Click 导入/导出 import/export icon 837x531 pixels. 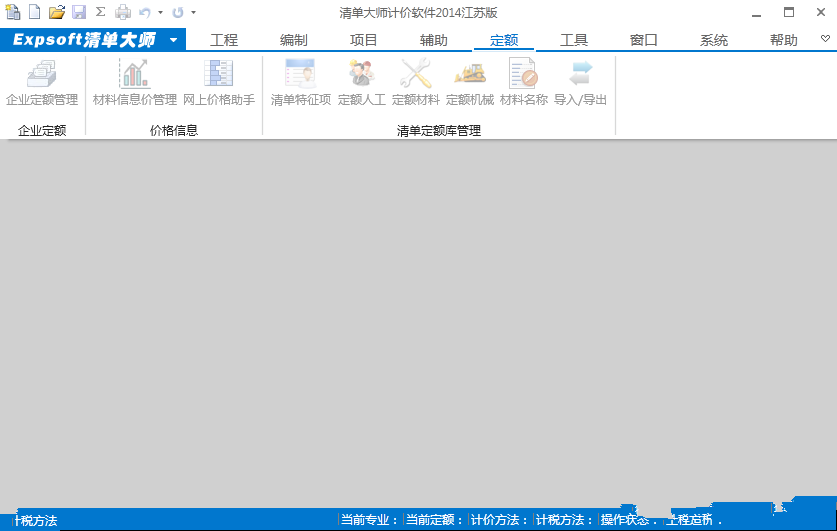[x=580, y=83]
